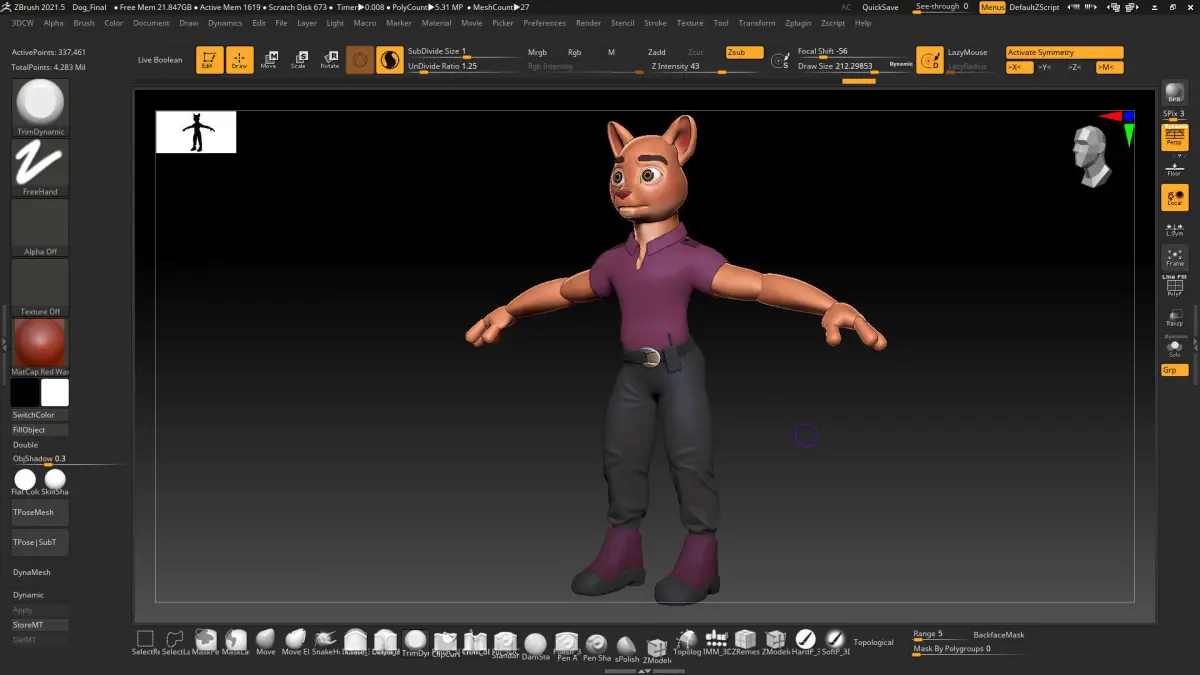Click the QuickSave button
The image size is (1200, 675).
(x=882, y=7)
